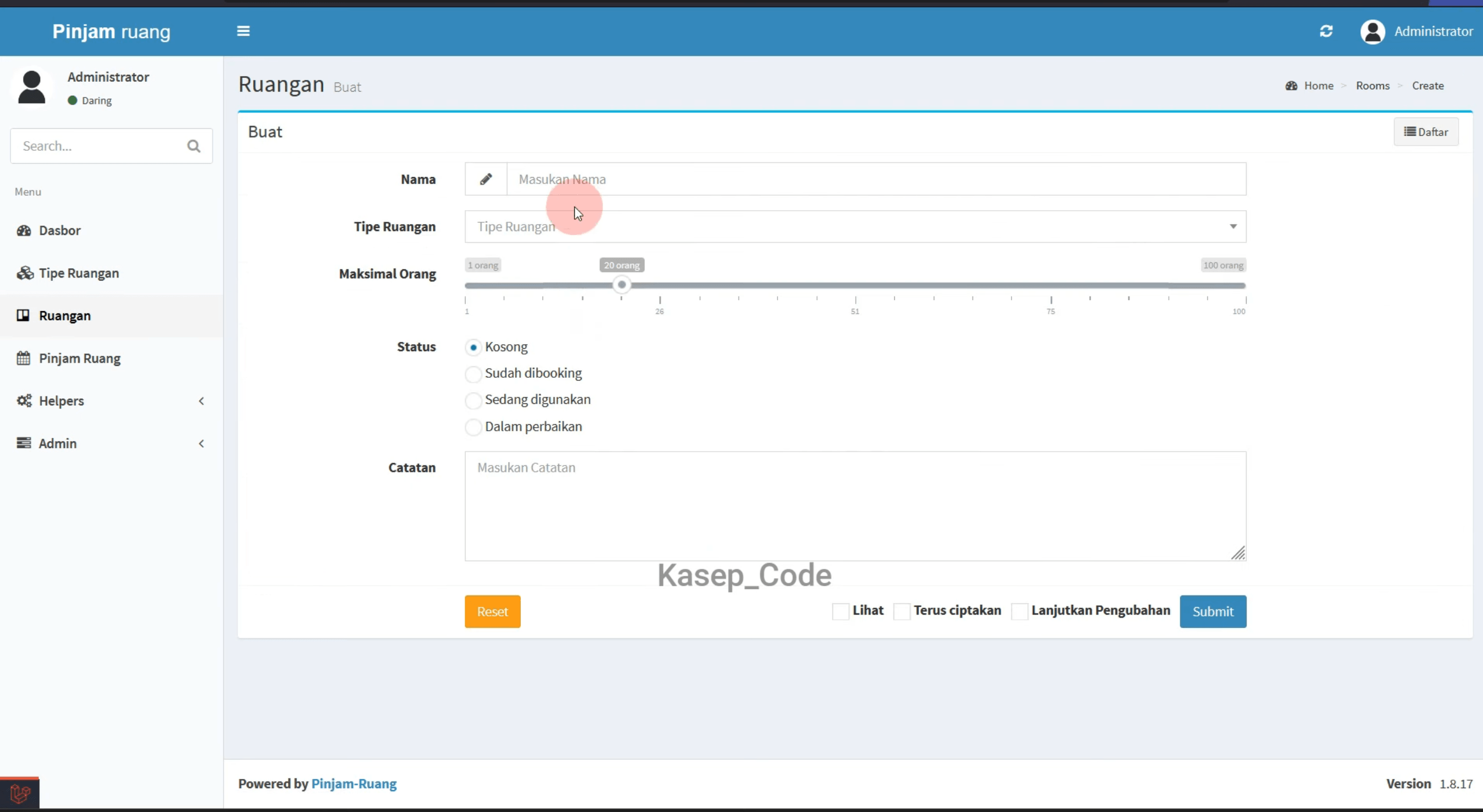Open Tipe Ruangan in the sidebar menu
Viewport: 1483px width, 812px height.
click(x=111, y=273)
